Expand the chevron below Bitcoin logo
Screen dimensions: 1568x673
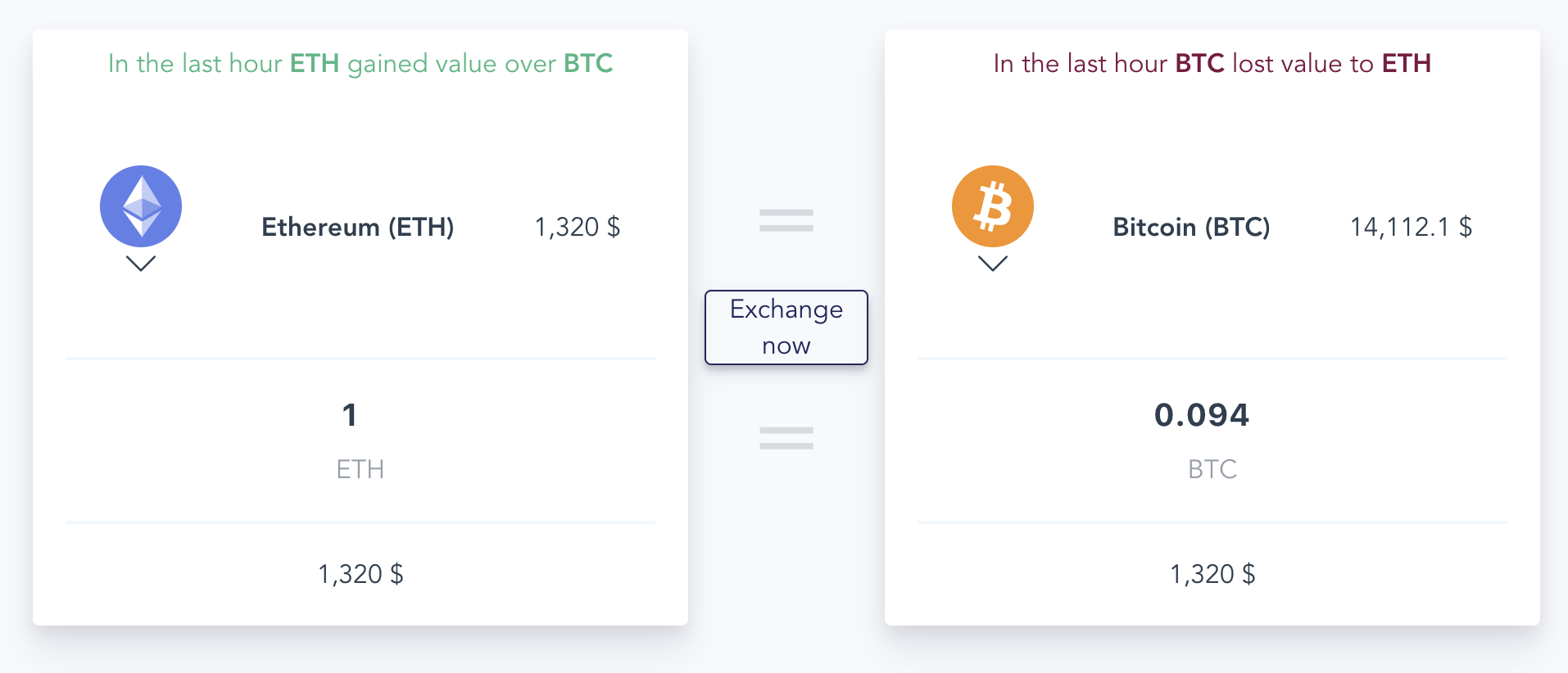993,264
